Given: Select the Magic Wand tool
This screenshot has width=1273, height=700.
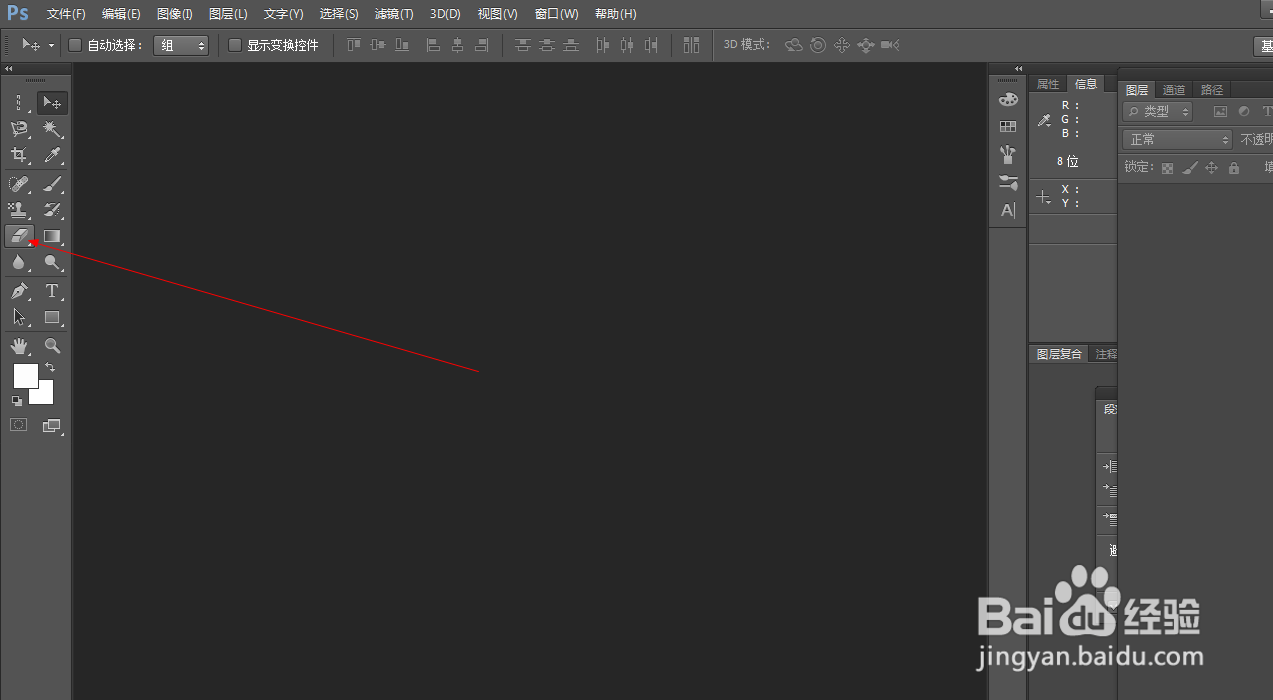Looking at the screenshot, I should (52, 129).
